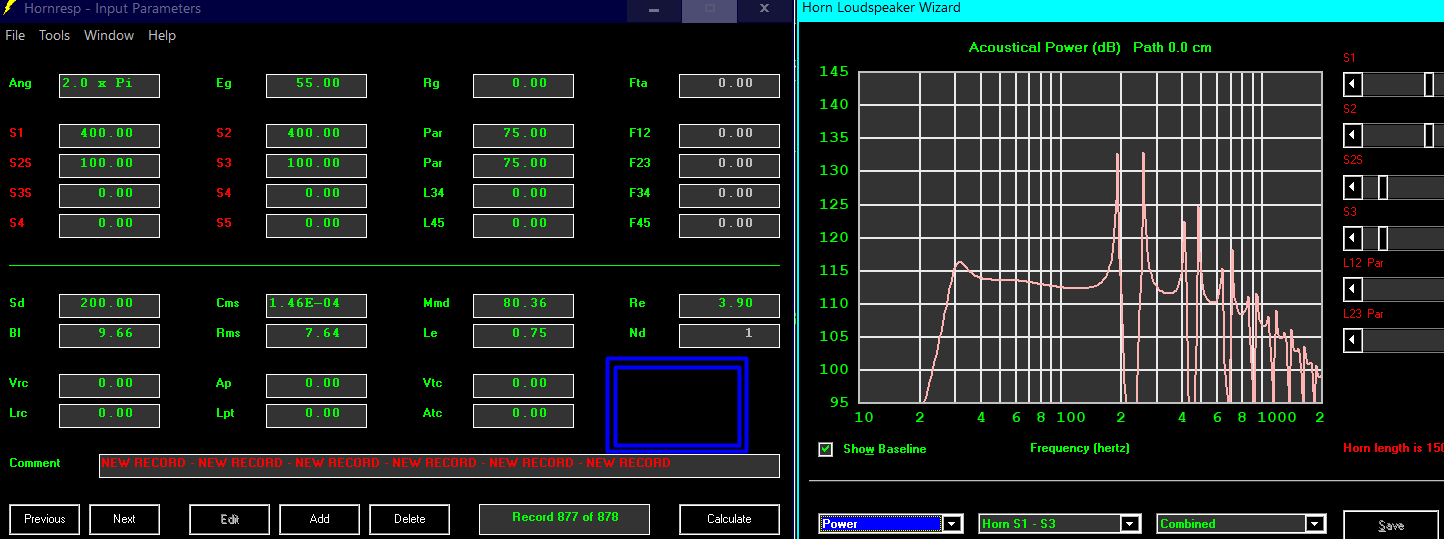Open the Tools menu

point(54,35)
